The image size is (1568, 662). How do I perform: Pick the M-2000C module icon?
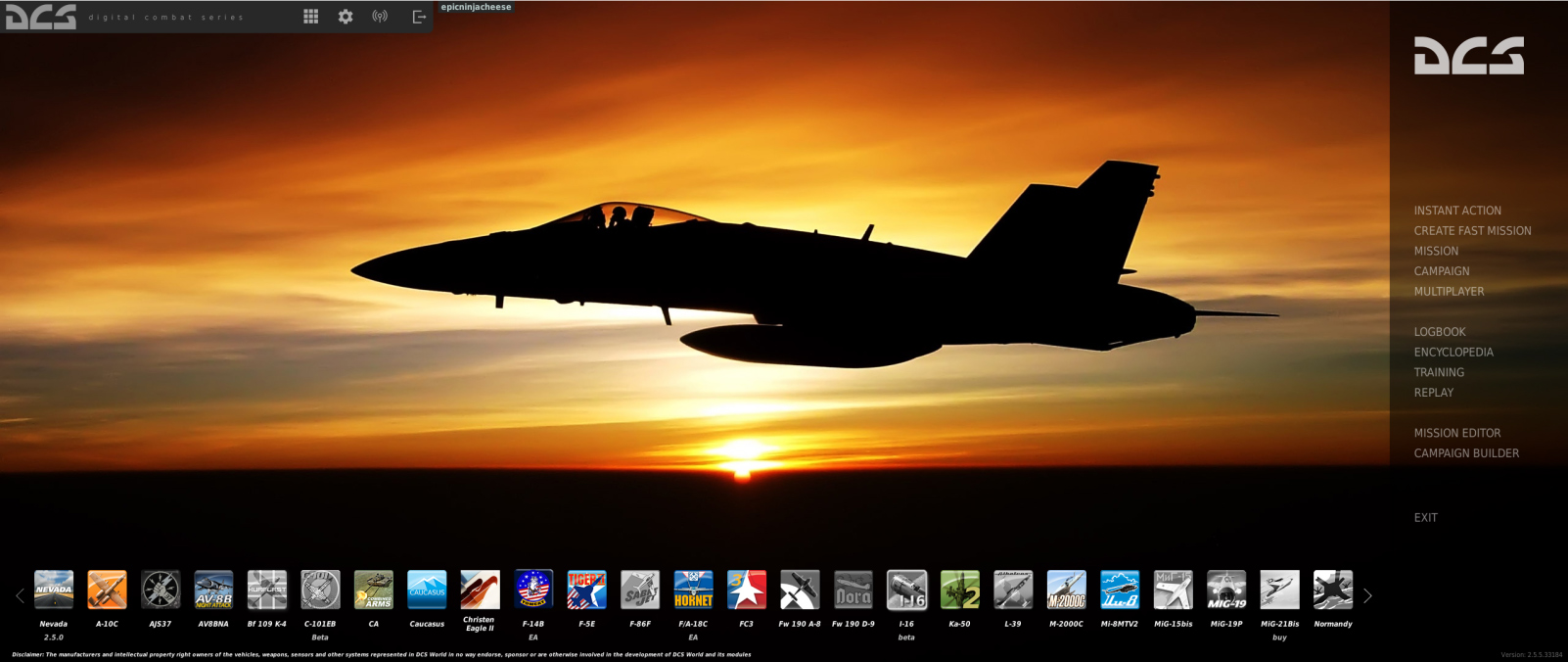point(1066,591)
